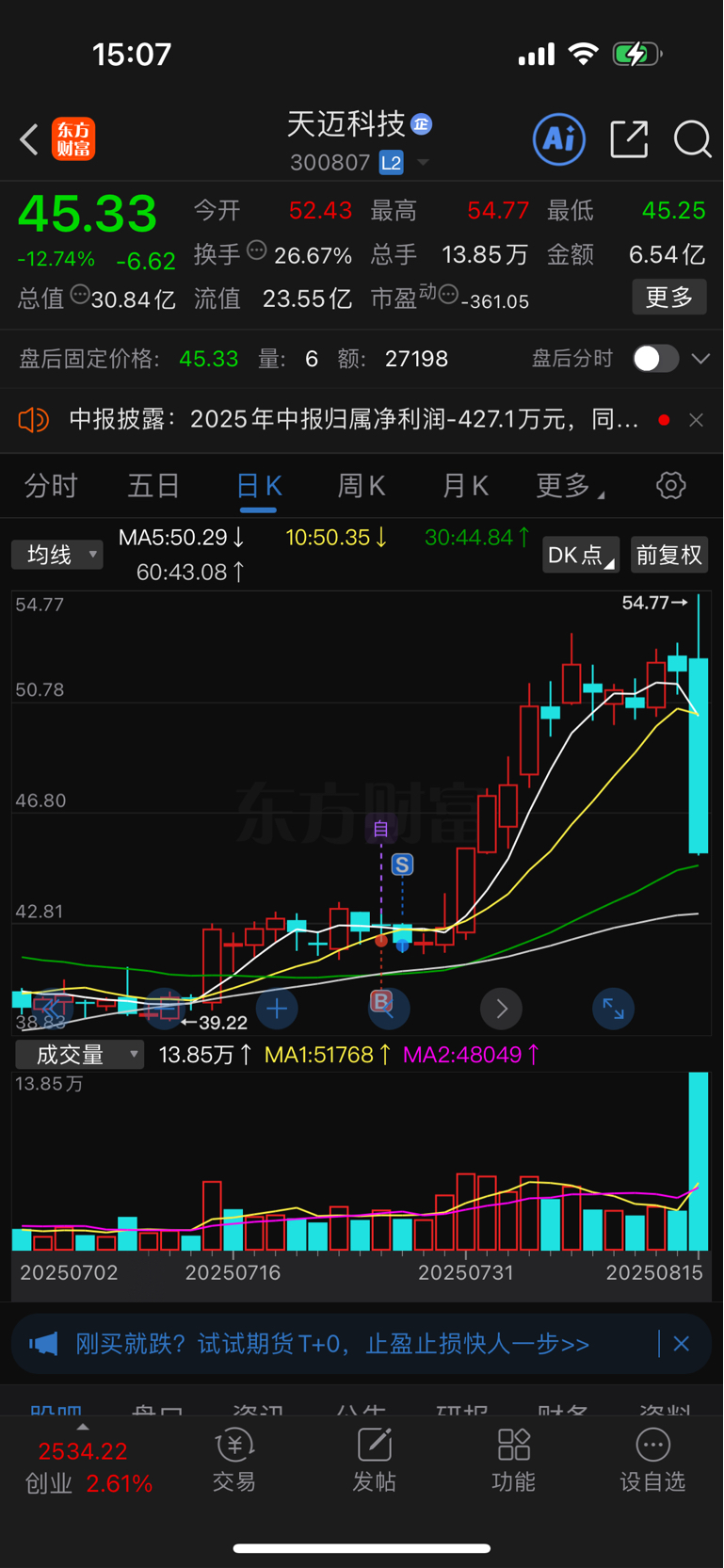Image resolution: width=724 pixels, height=1568 pixels.
Task: Tap the 前复权 adjustment button
Action: point(669,555)
